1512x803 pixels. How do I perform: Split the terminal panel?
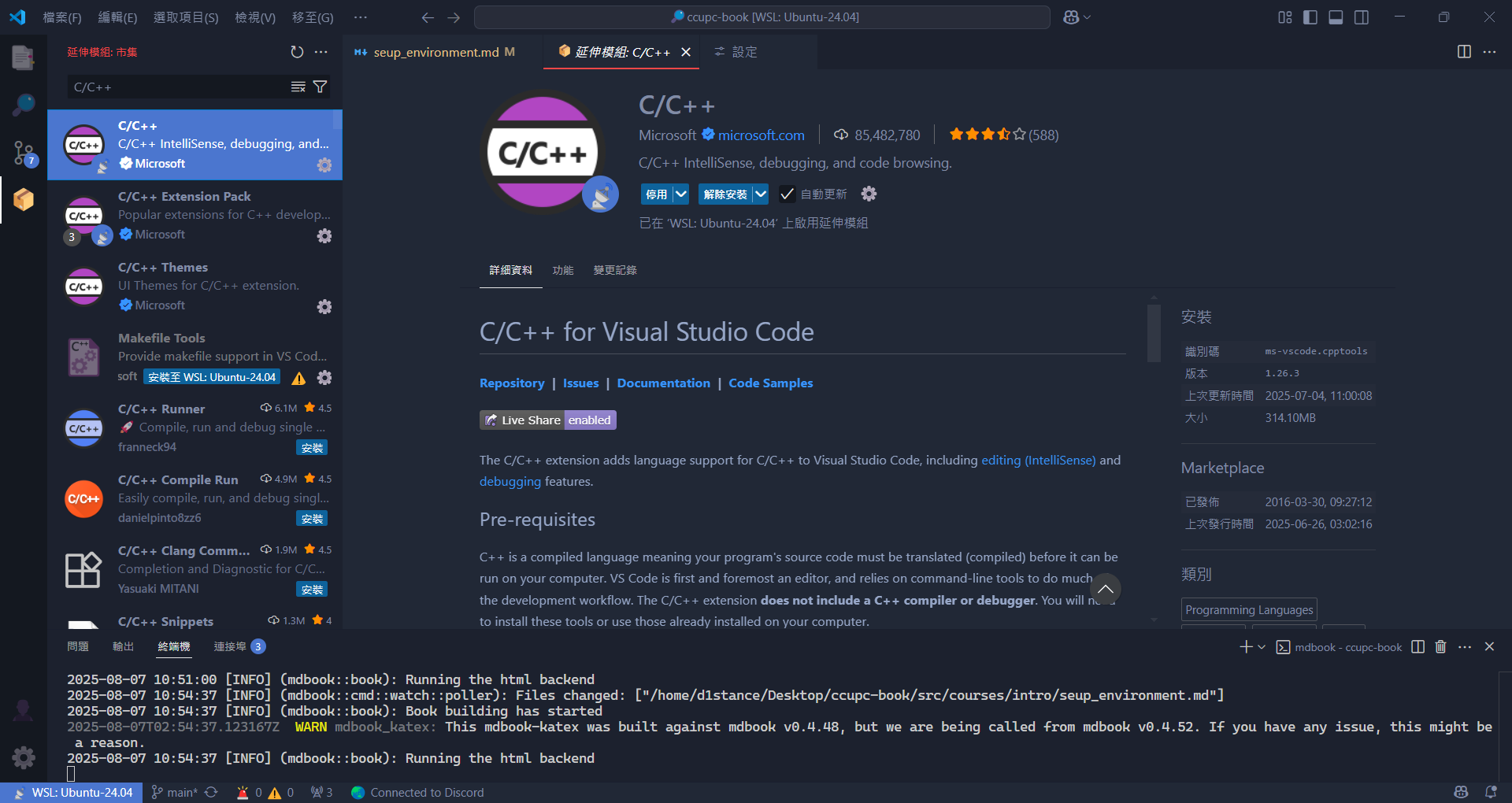click(1417, 646)
